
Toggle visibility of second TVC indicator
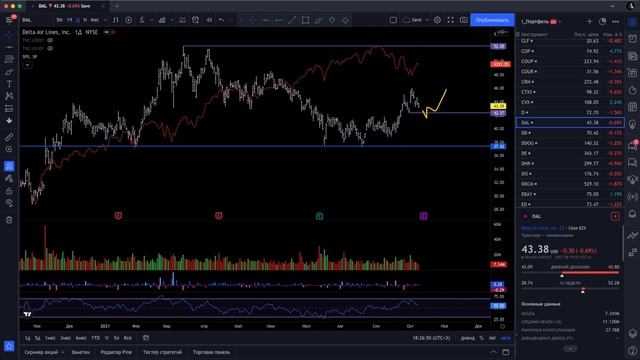50,48
